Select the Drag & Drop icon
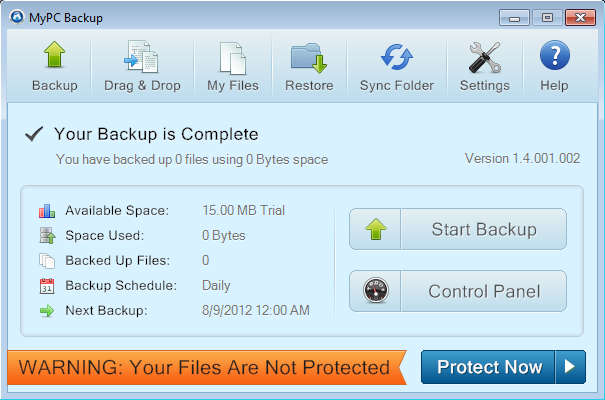 coord(142,57)
